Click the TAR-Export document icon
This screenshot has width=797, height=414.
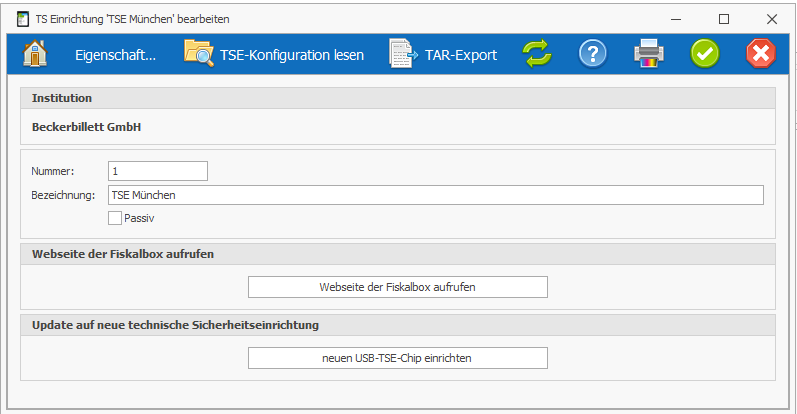404,53
